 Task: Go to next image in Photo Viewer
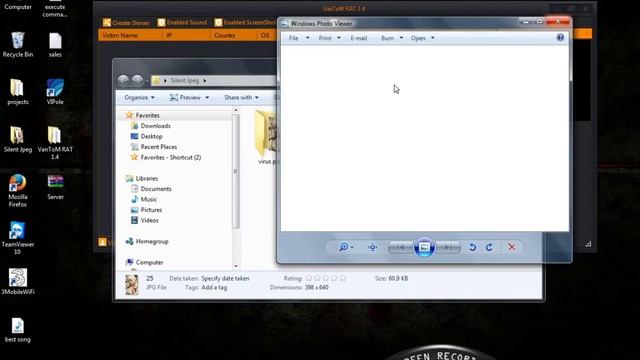(448, 247)
